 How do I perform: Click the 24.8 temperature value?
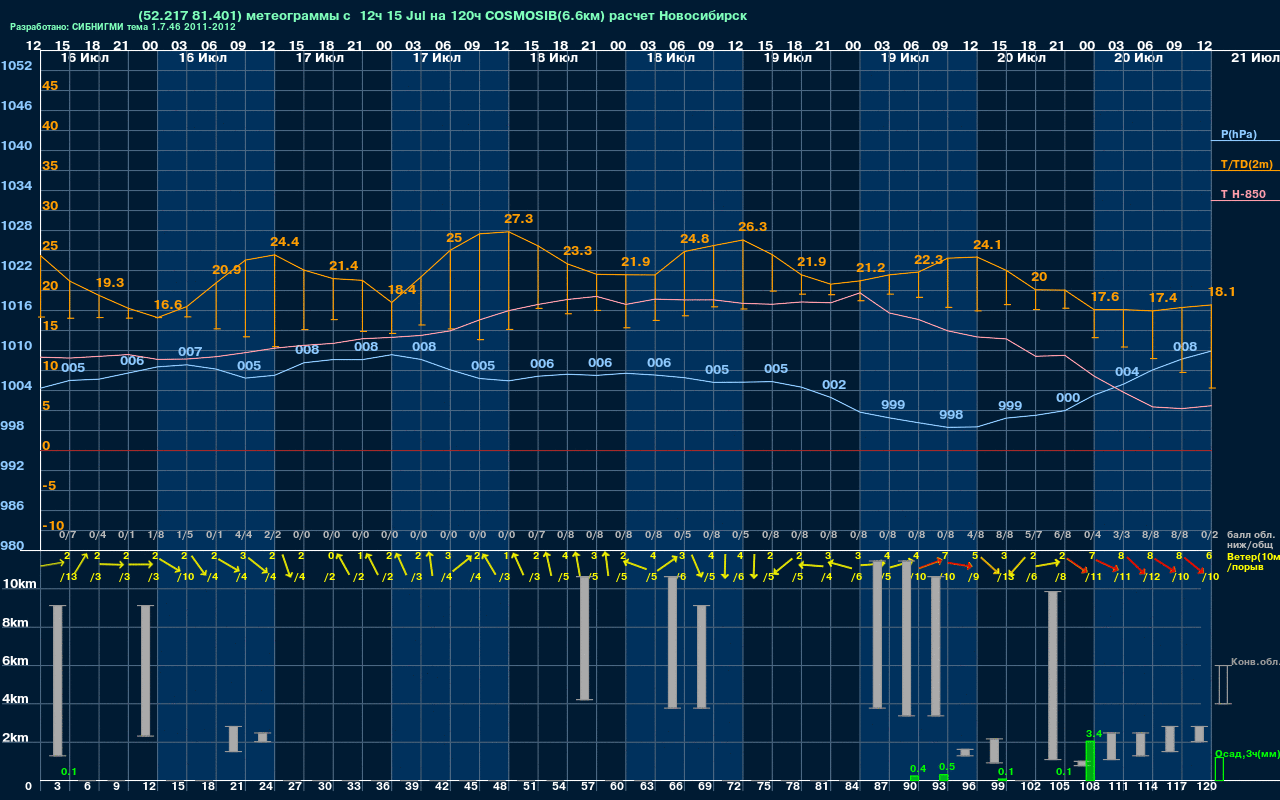694,238
